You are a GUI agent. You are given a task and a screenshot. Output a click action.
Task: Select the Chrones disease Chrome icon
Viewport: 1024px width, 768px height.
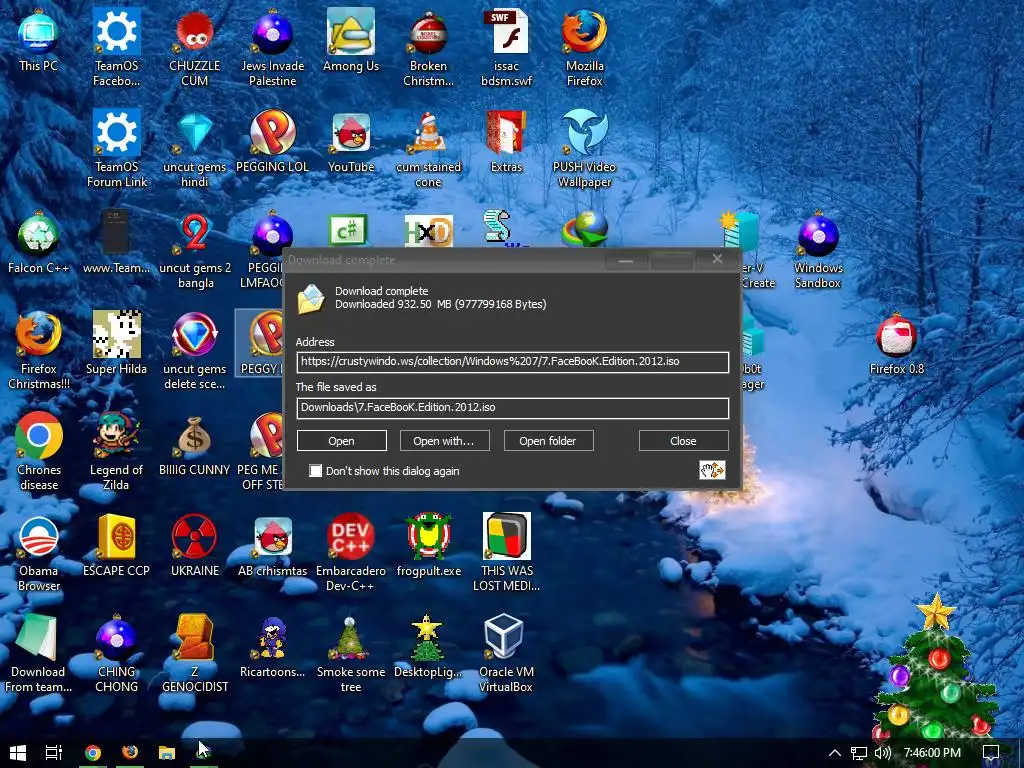point(39,452)
